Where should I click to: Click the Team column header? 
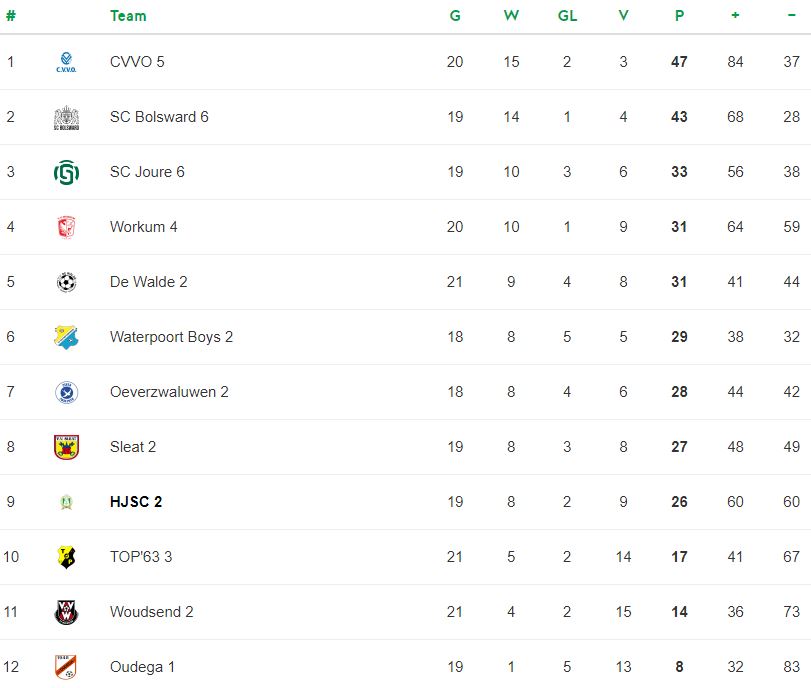point(128,16)
